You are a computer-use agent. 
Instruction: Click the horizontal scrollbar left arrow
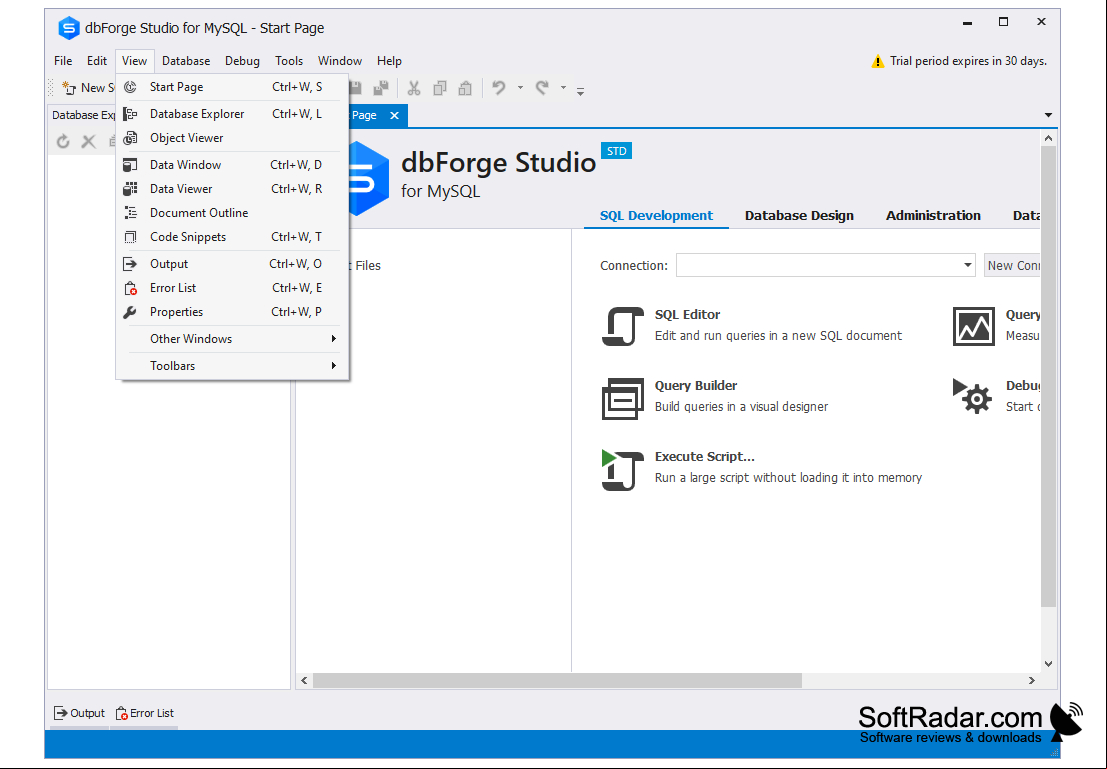304,681
